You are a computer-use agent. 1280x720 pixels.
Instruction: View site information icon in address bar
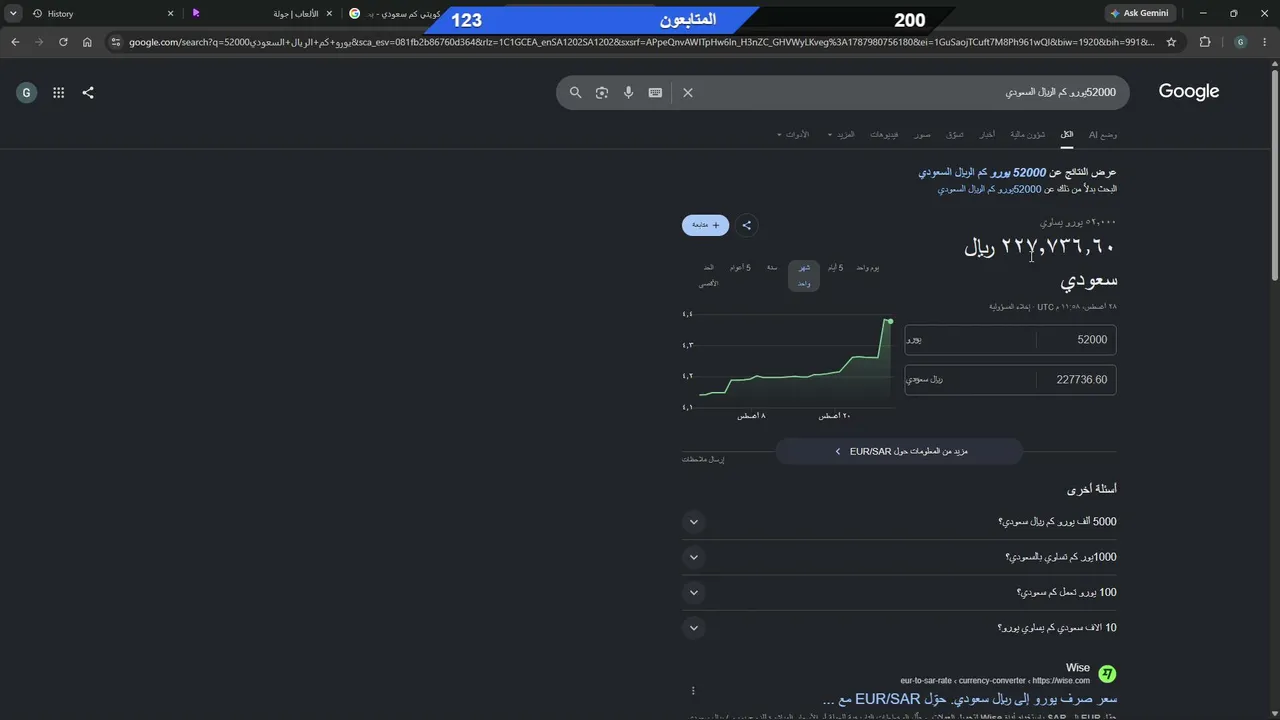(x=116, y=42)
